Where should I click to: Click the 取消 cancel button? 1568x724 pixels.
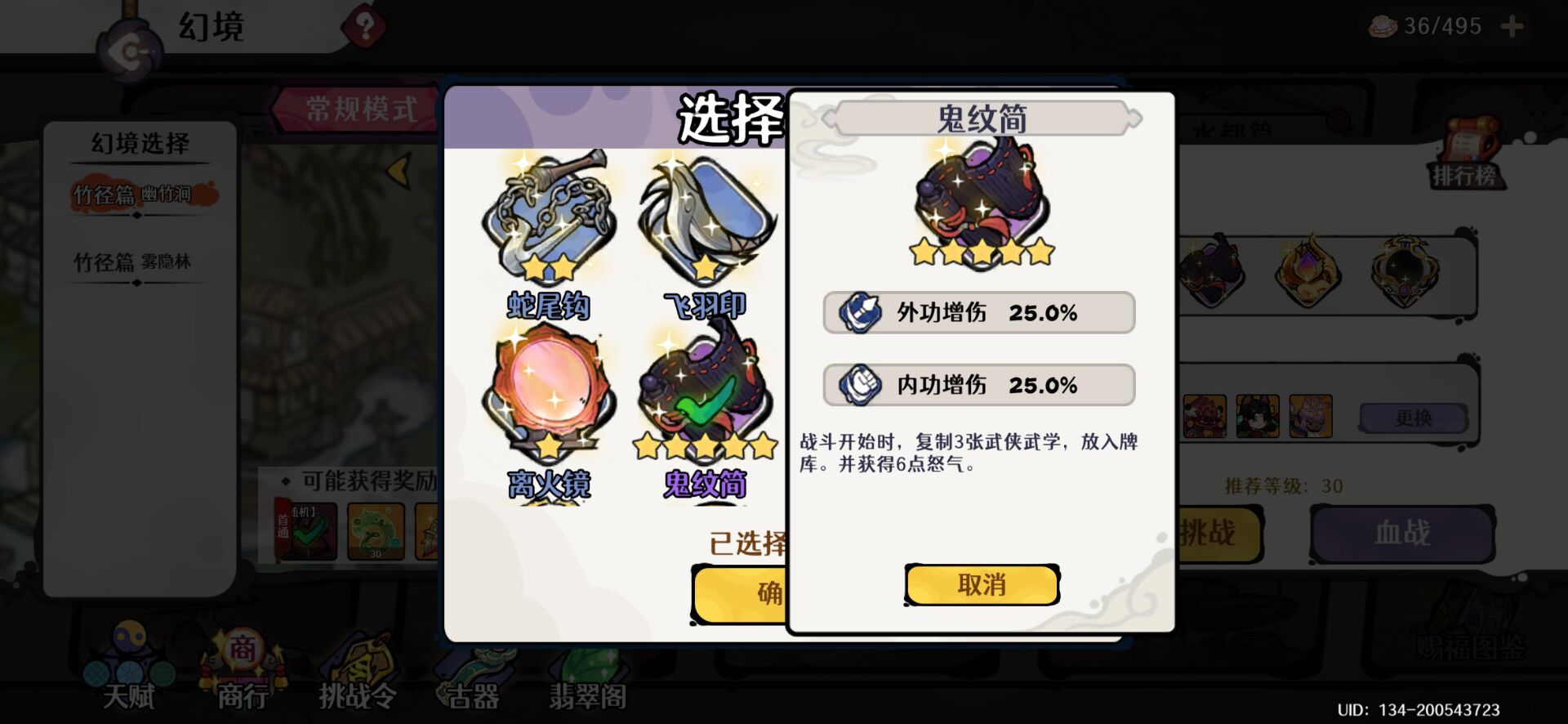982,585
